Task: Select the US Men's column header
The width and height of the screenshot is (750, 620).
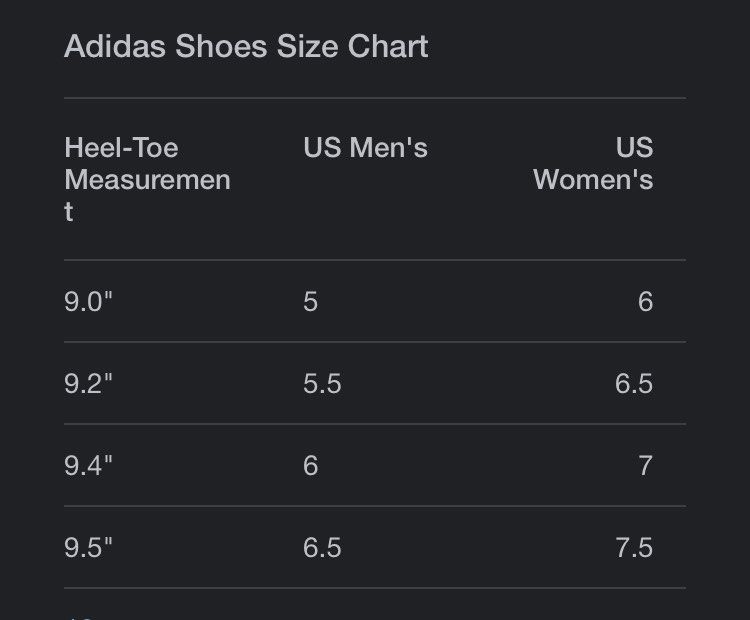Action: tap(365, 147)
